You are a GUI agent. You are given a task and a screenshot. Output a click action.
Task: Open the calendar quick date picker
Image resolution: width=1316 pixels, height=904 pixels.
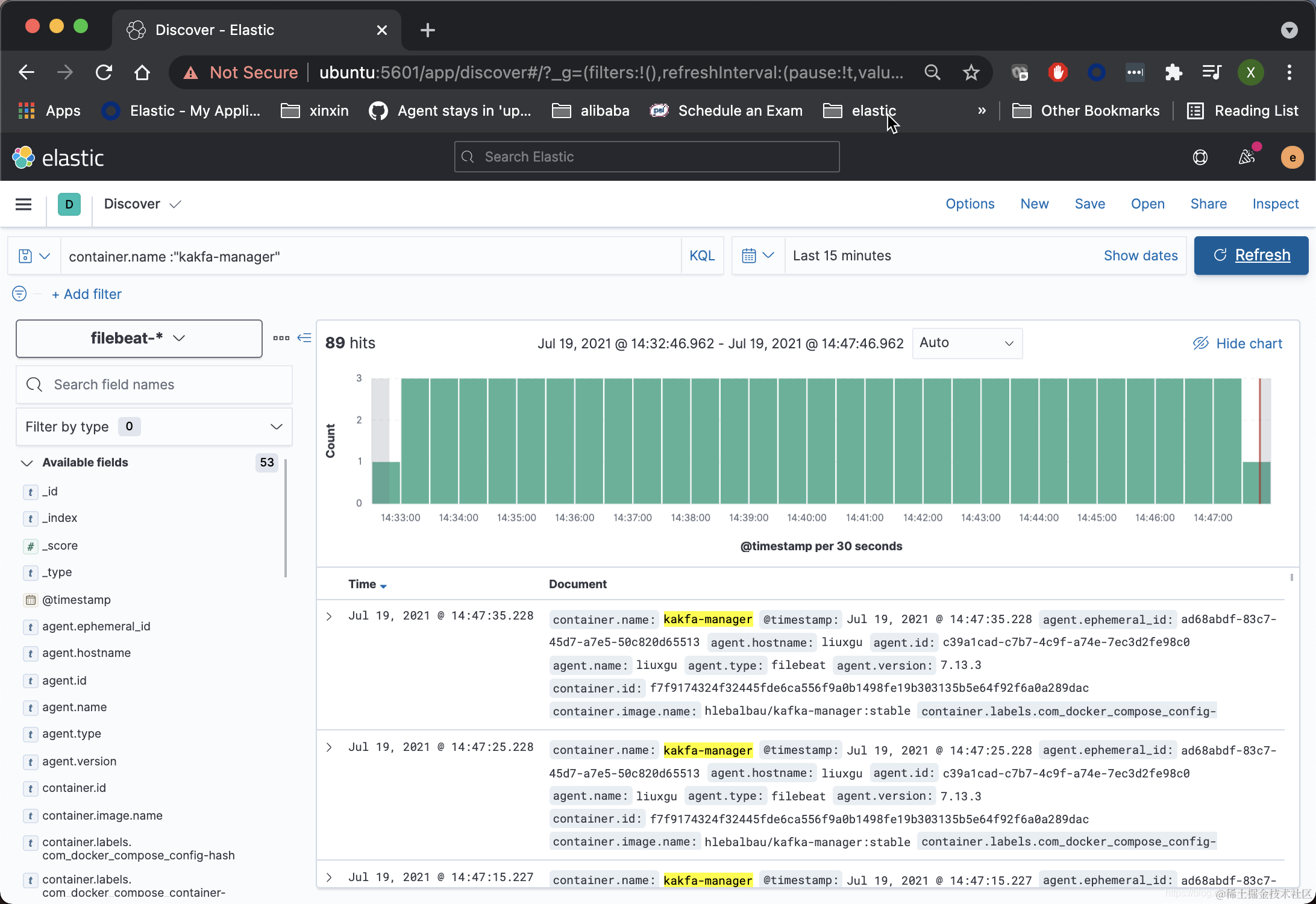[757, 256]
